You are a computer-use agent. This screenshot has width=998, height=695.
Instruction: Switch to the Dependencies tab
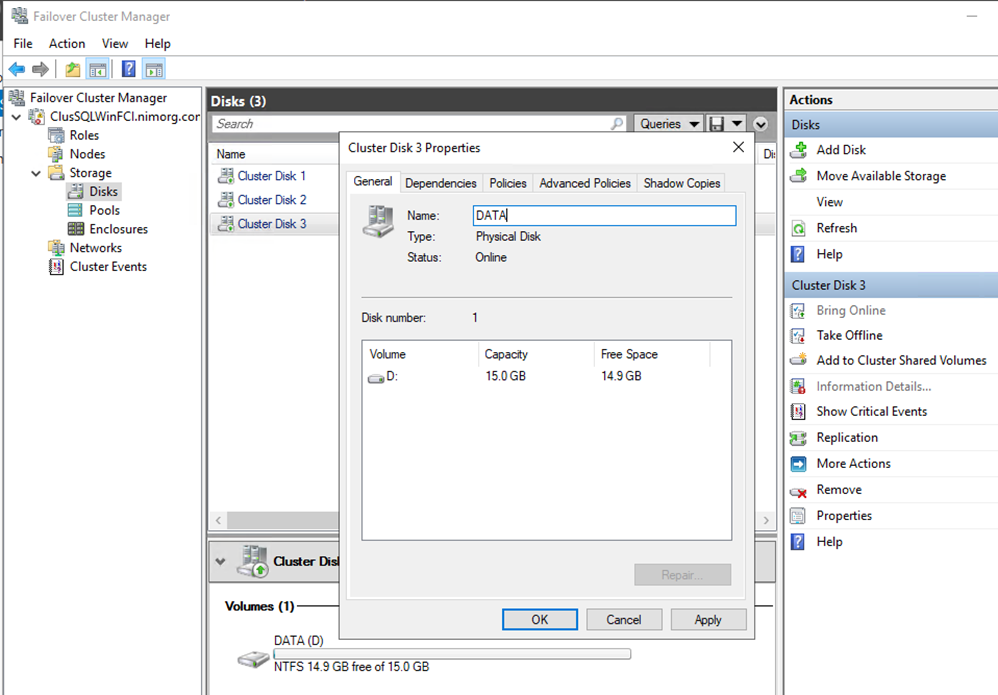click(440, 183)
